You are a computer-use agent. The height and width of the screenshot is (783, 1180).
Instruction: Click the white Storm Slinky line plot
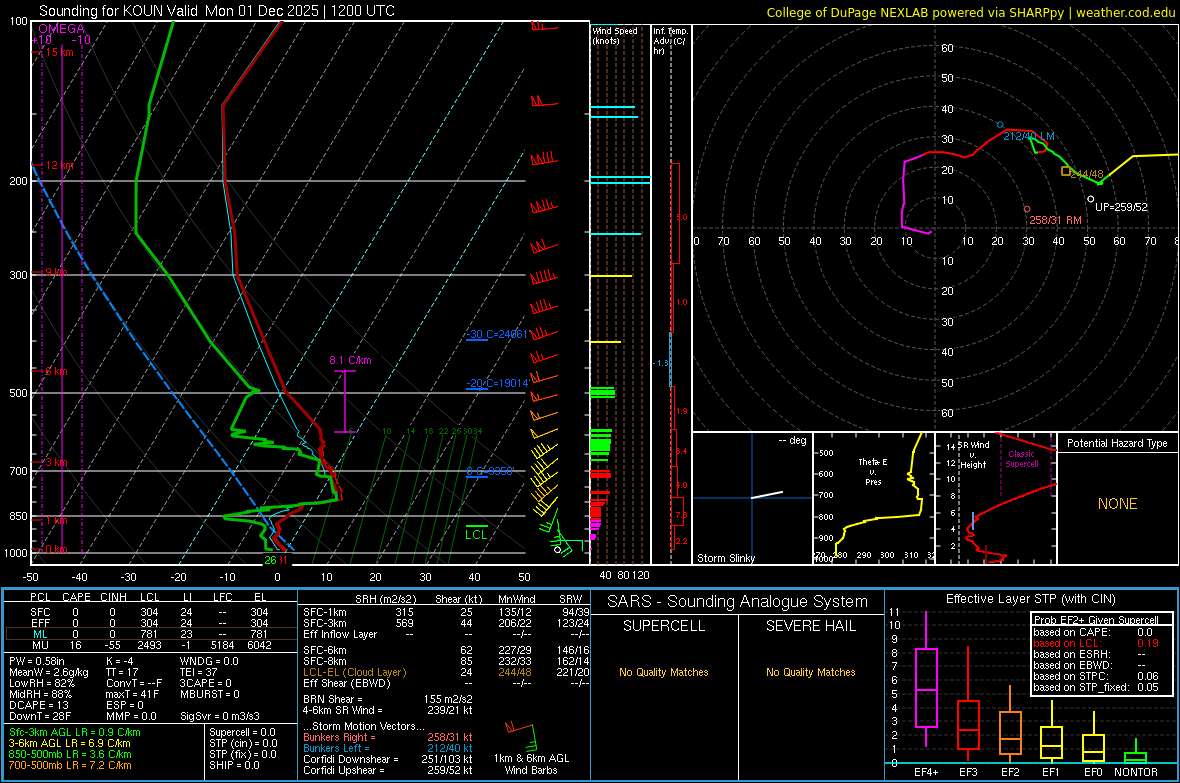tap(767, 495)
